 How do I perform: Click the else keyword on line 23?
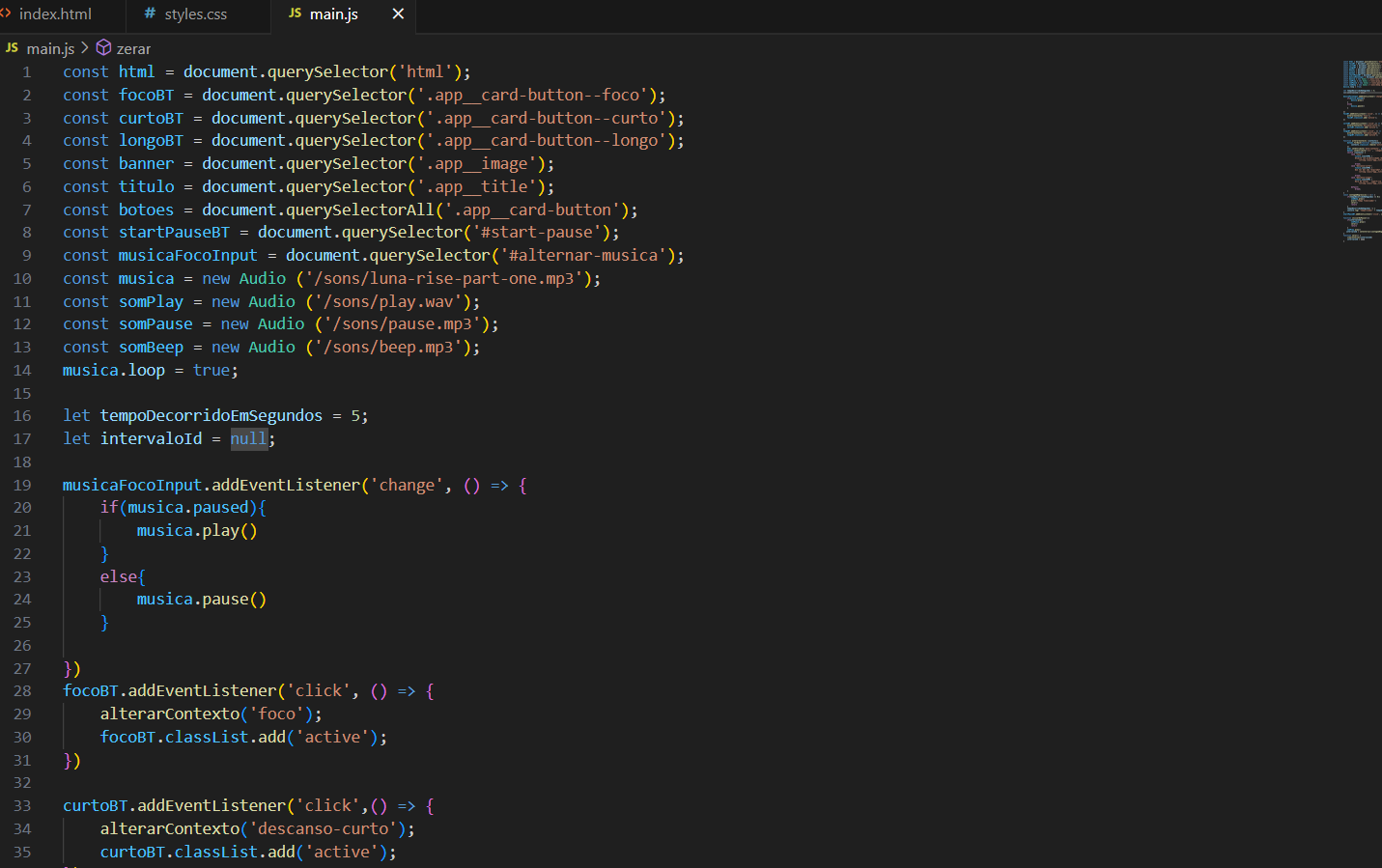(118, 576)
